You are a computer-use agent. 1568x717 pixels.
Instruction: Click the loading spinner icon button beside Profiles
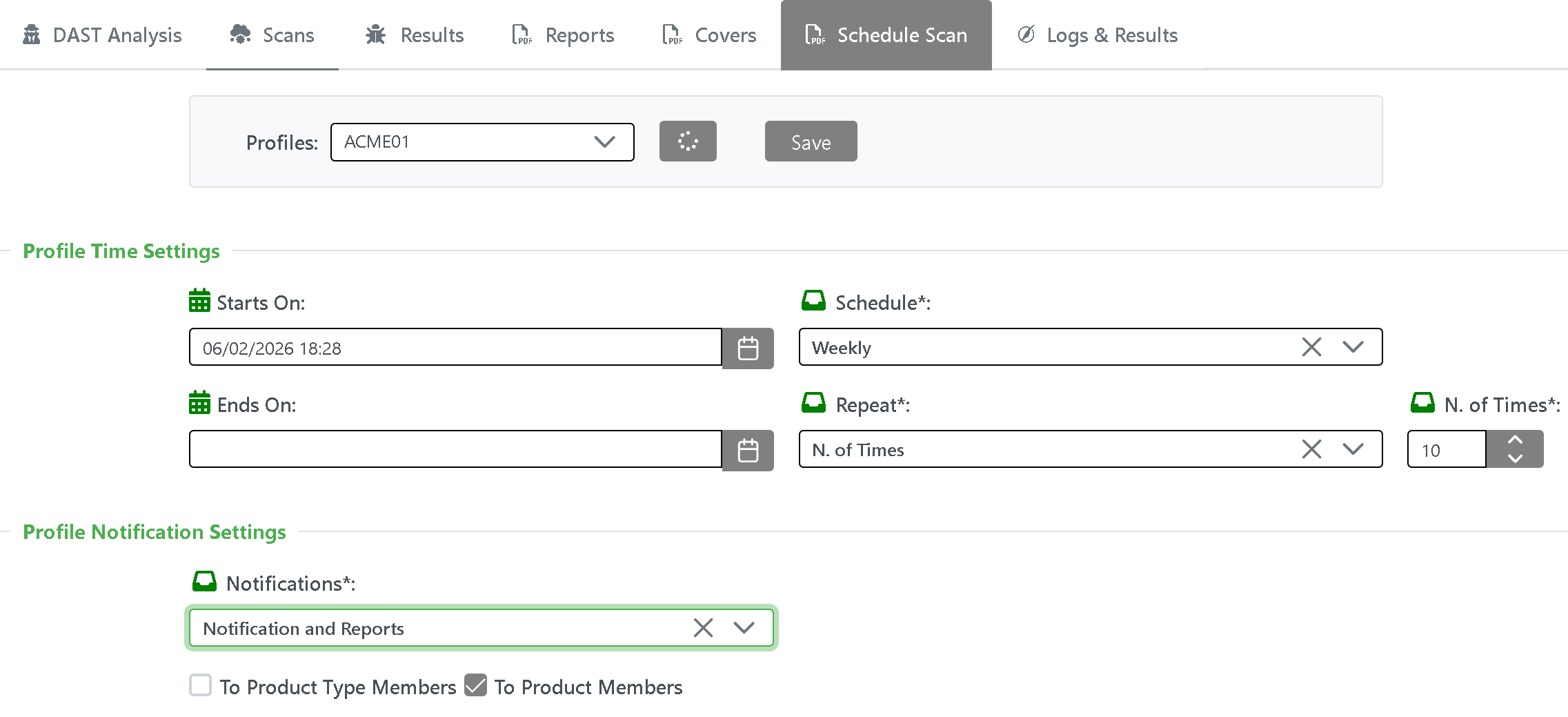(x=687, y=141)
